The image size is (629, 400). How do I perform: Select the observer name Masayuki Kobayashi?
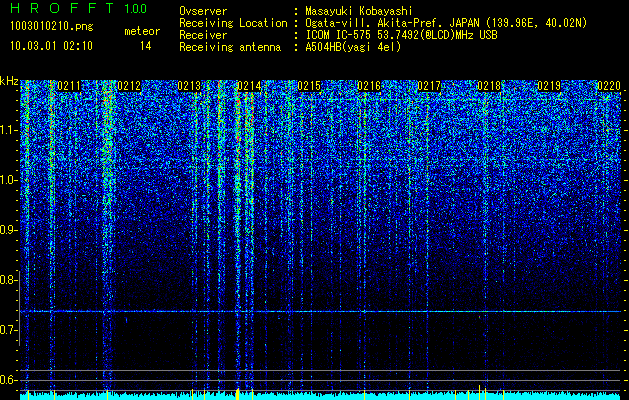tap(359, 11)
